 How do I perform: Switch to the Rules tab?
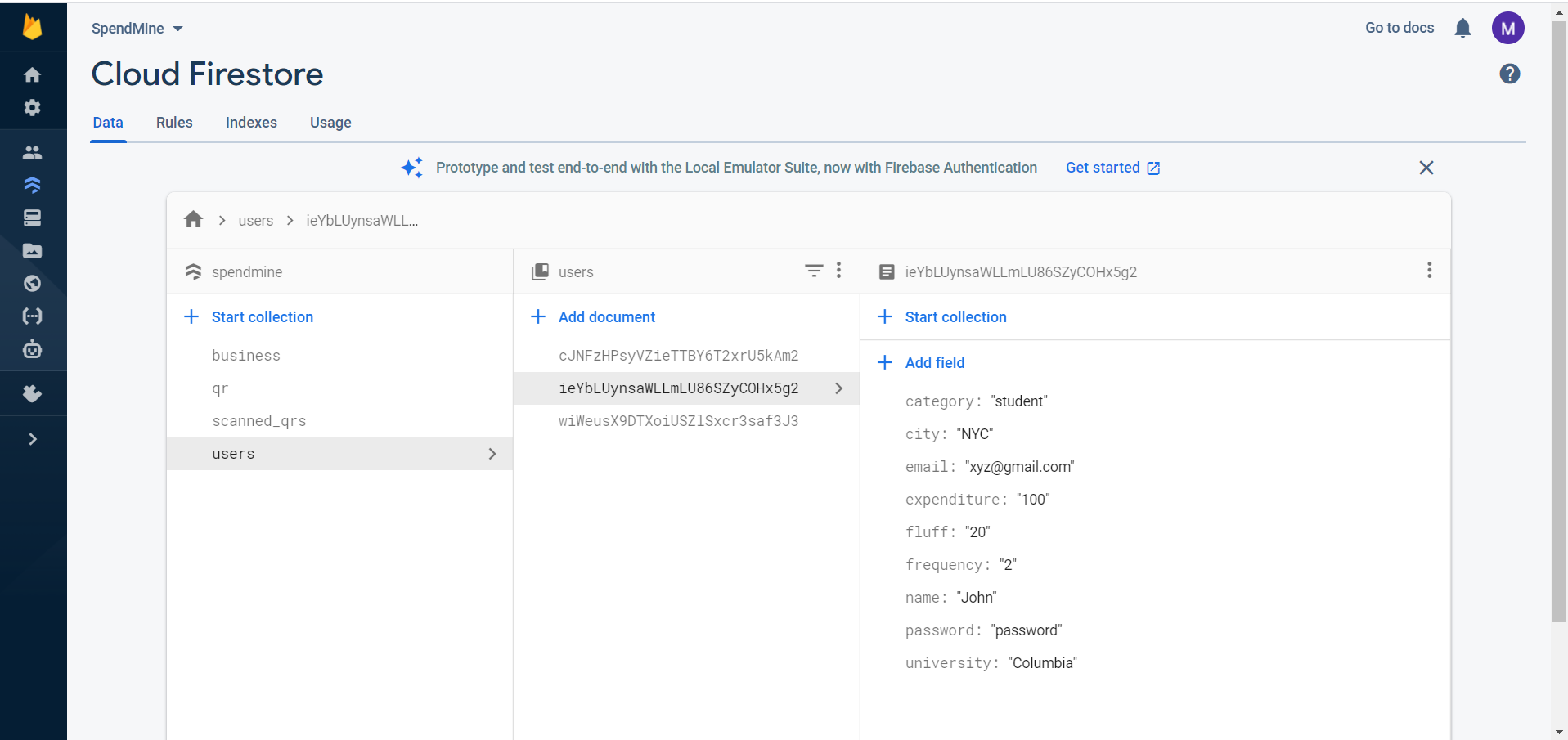(x=174, y=123)
